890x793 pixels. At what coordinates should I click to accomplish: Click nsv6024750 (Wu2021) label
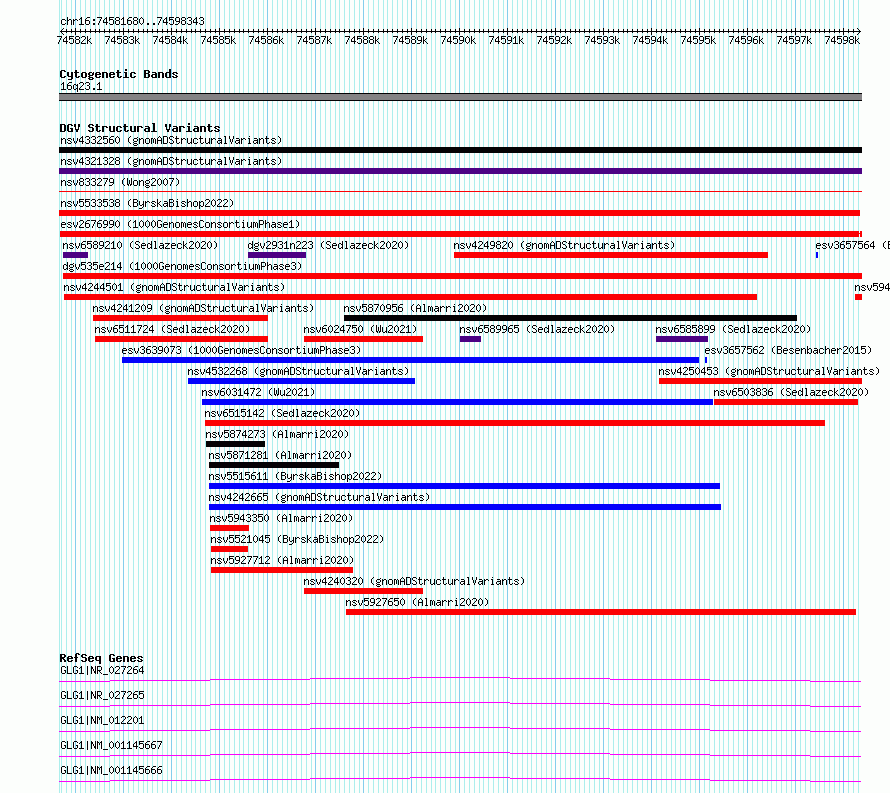(360, 329)
